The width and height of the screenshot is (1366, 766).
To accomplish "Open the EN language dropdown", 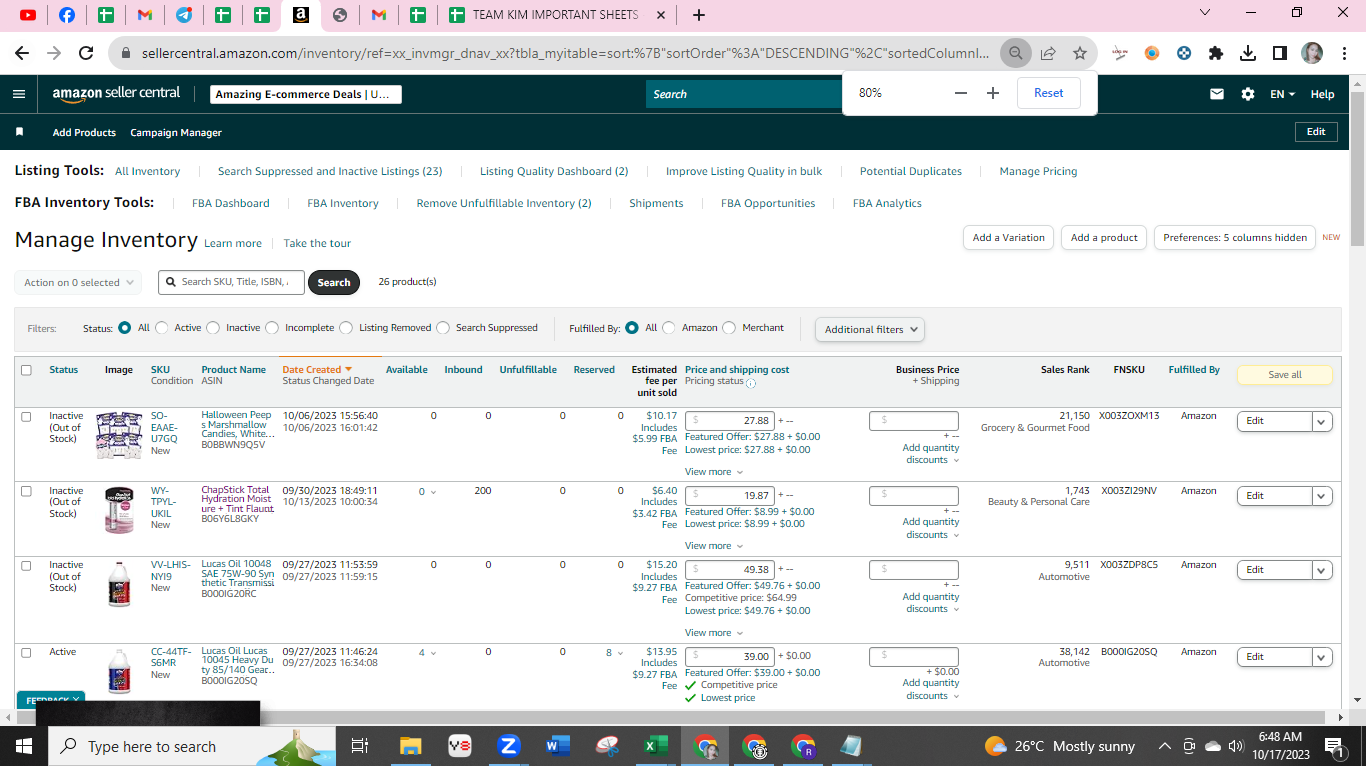I will (x=1282, y=94).
